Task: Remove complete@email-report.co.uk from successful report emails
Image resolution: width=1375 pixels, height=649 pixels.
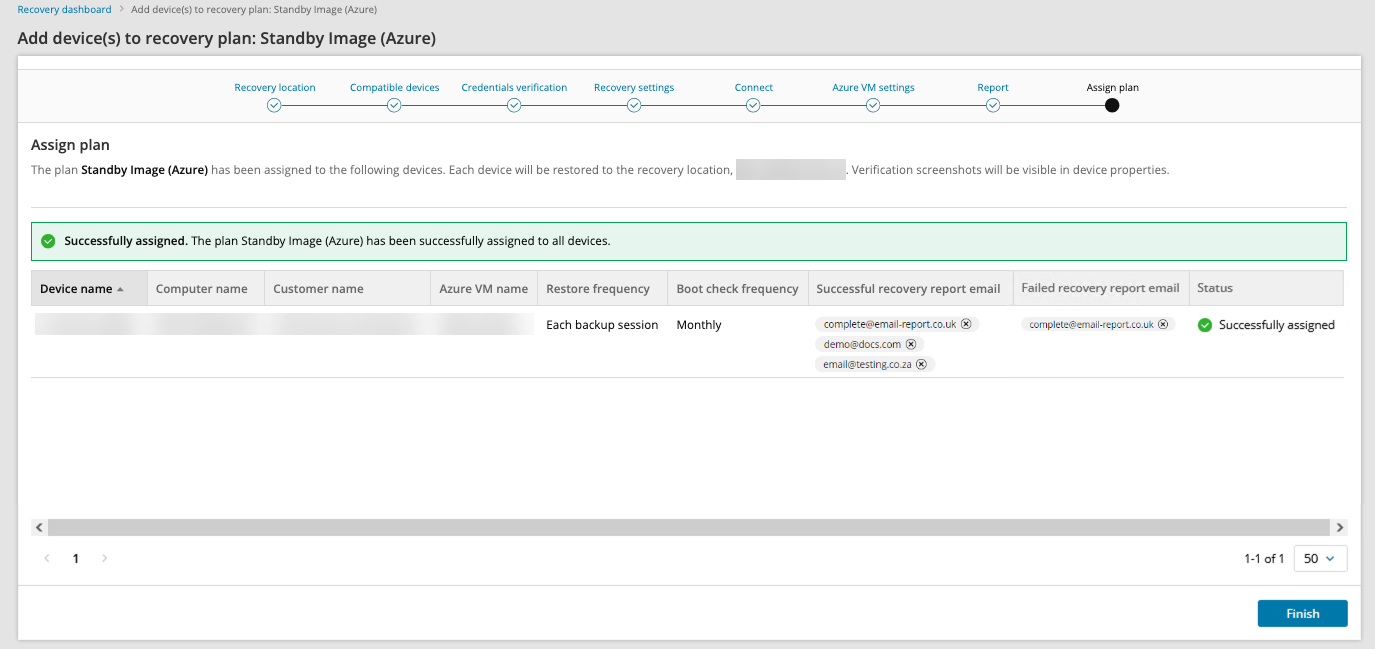Action: tap(966, 324)
